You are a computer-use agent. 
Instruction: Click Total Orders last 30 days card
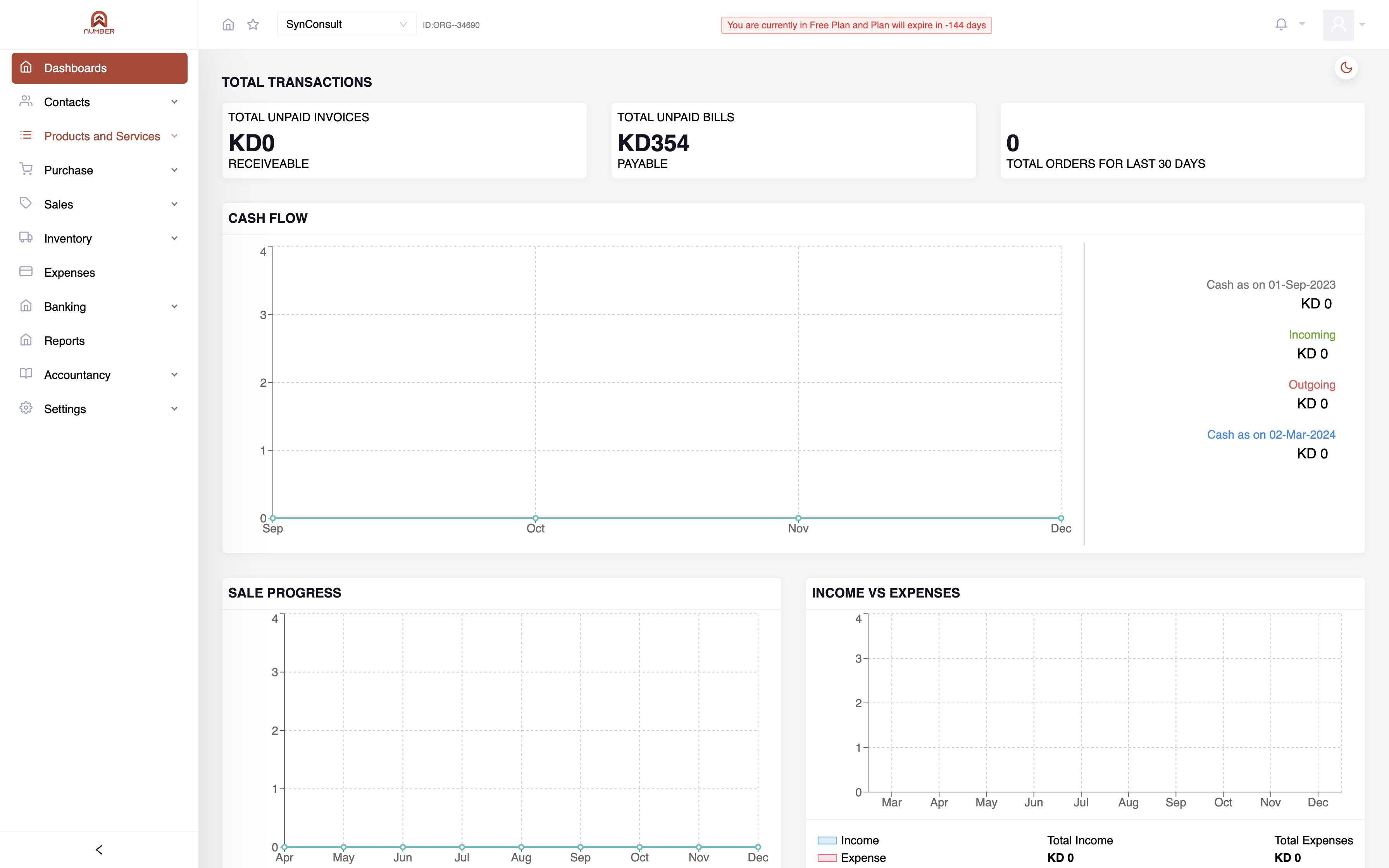(x=1182, y=141)
